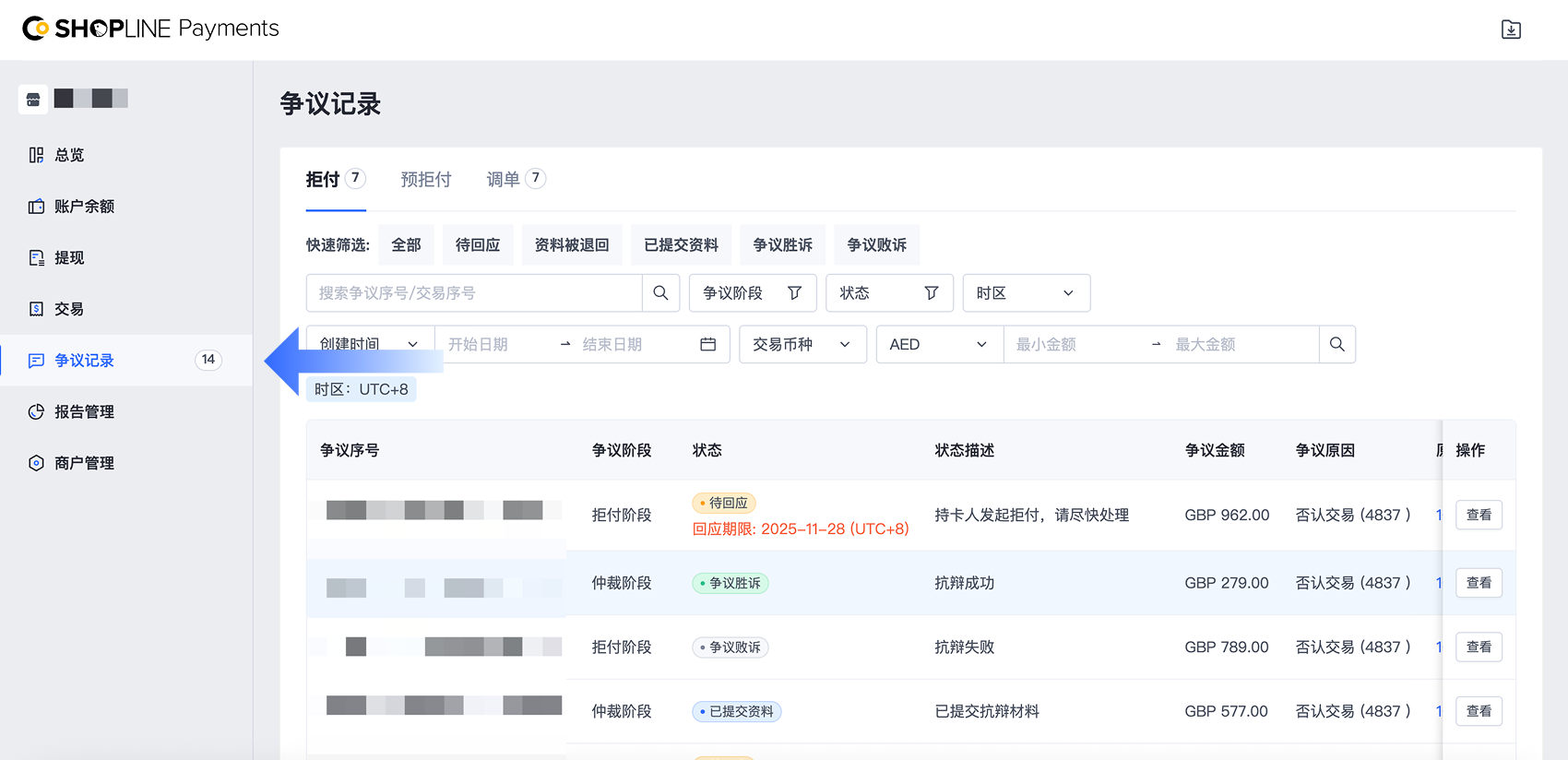The image size is (1568, 760).
Task: Click the 回应期限 2025-11-28 deadline text
Action: tap(801, 529)
